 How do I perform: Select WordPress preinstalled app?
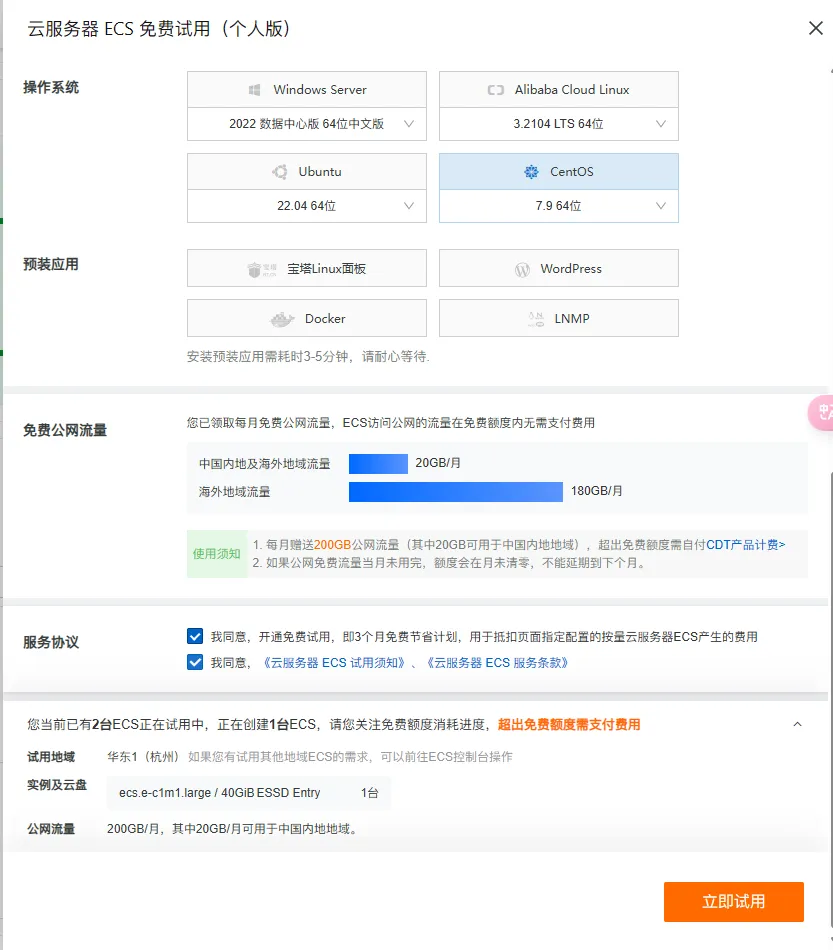(559, 268)
